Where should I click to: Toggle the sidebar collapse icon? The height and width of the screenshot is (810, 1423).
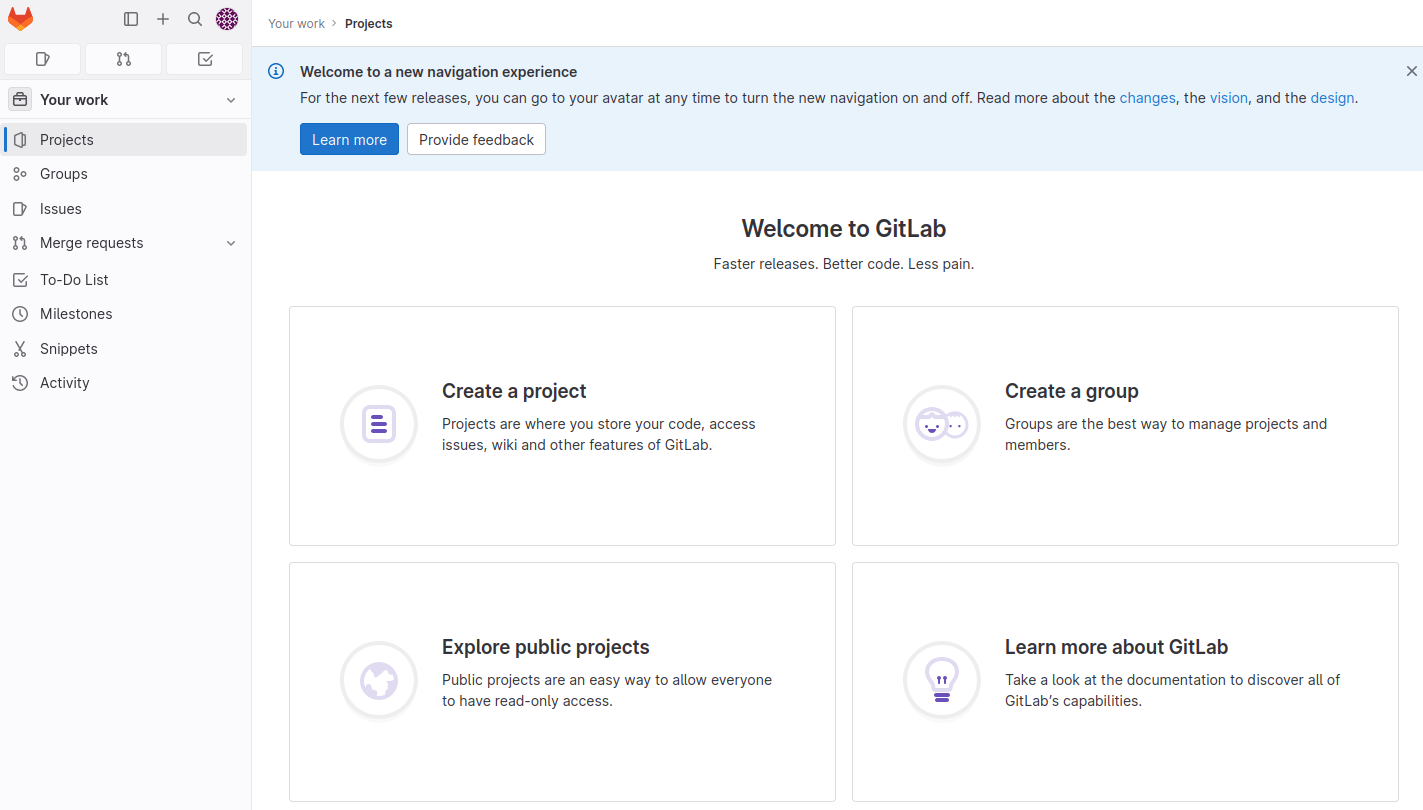click(131, 19)
